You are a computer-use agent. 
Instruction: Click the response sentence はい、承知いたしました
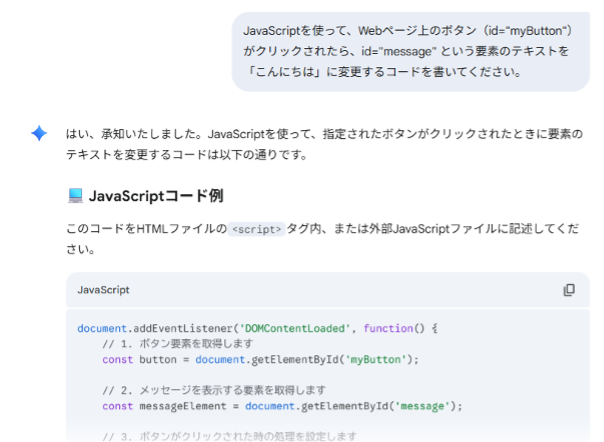point(324,144)
